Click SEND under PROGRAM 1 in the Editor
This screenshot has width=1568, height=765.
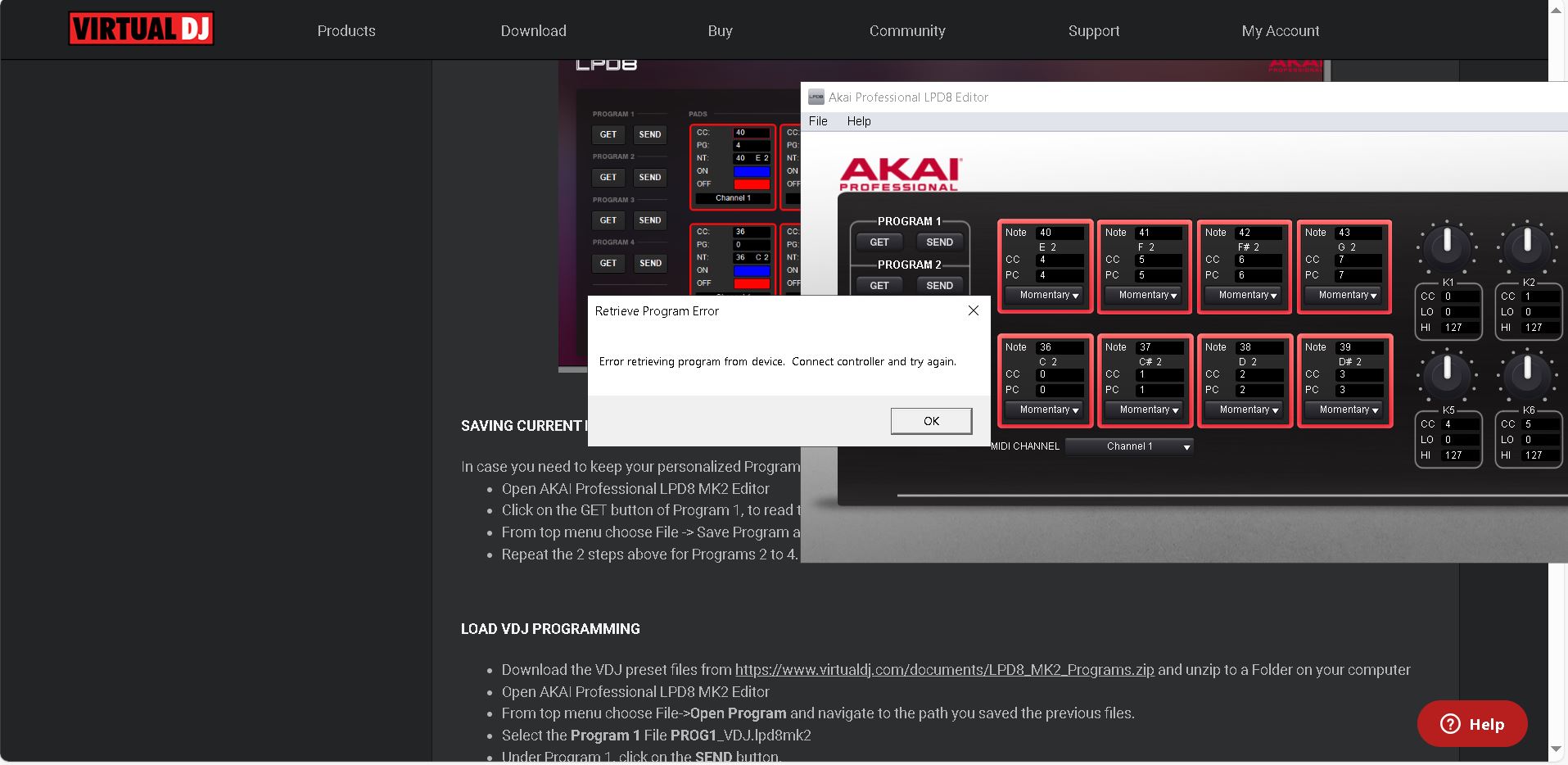939,242
